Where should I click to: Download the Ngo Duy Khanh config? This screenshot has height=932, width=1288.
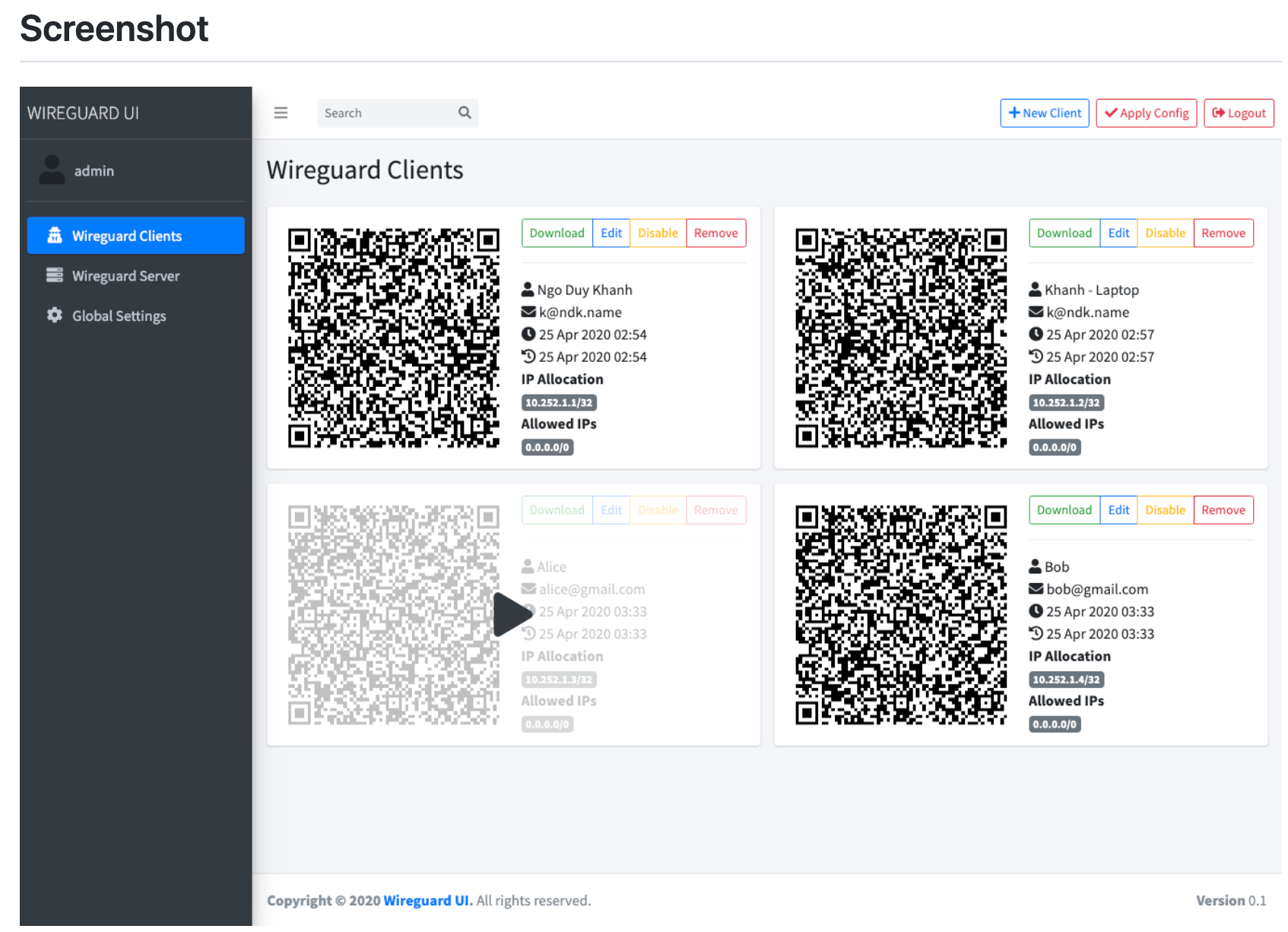[x=557, y=233]
